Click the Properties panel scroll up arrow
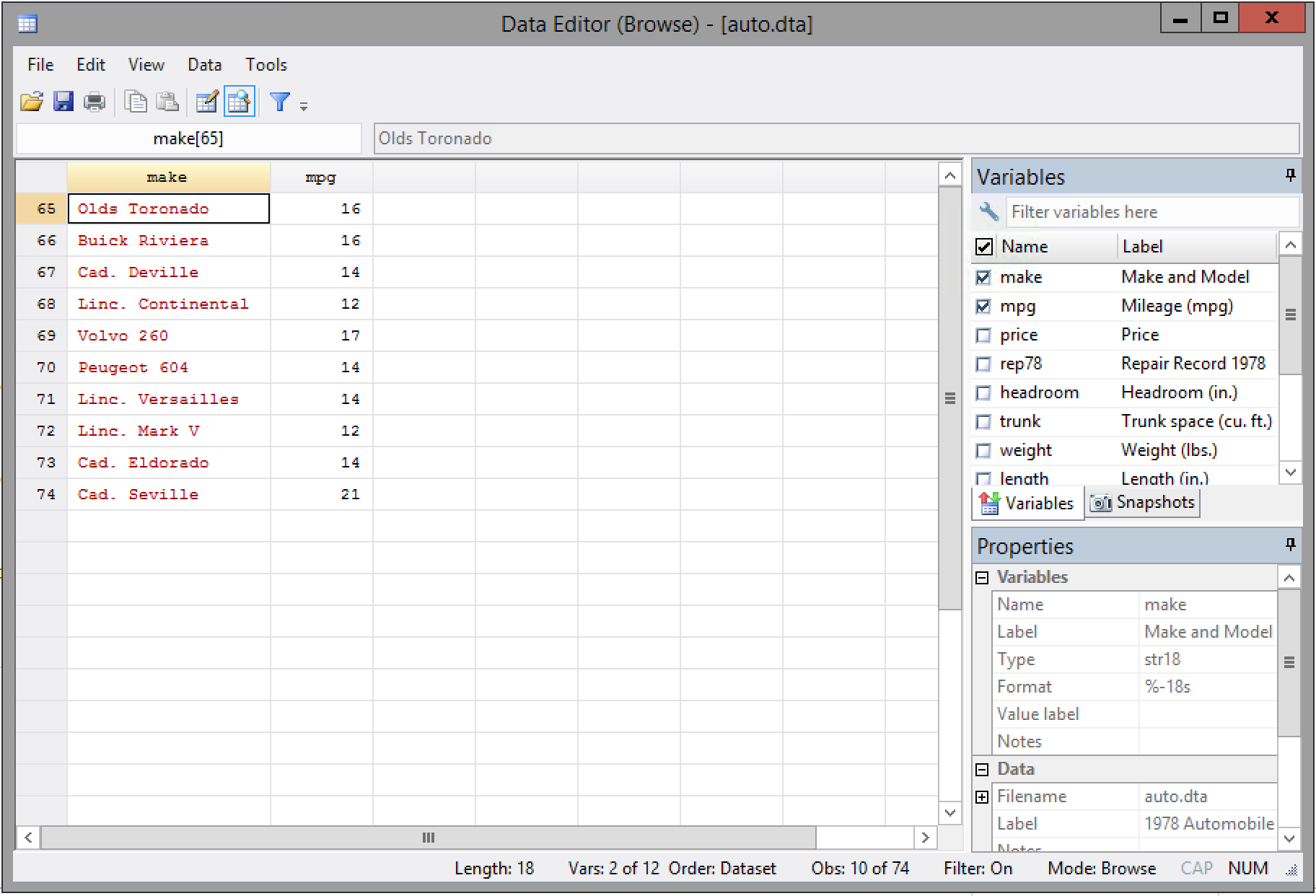This screenshot has height=896, width=1316. click(1290, 578)
